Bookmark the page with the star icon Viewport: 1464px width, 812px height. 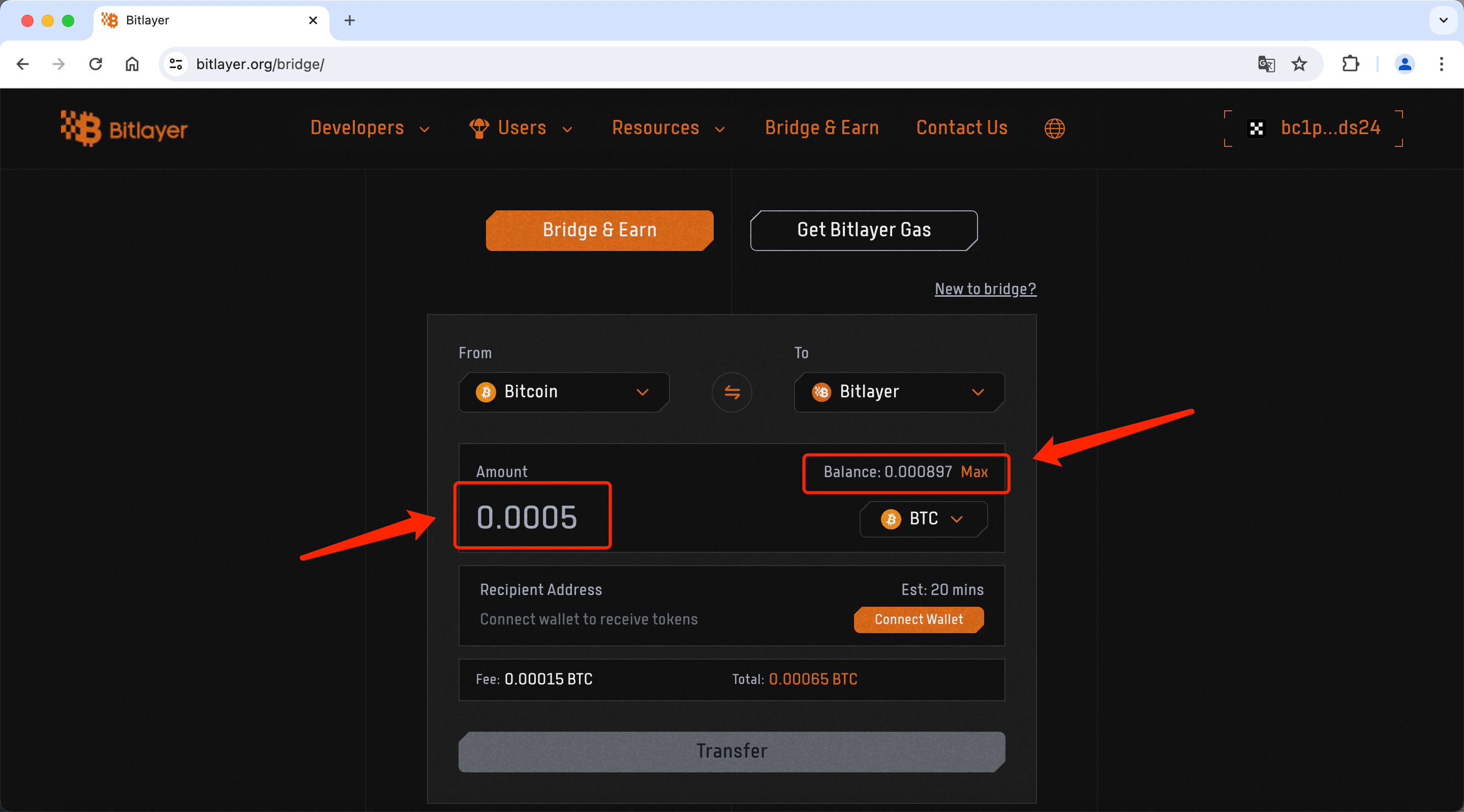point(1299,64)
